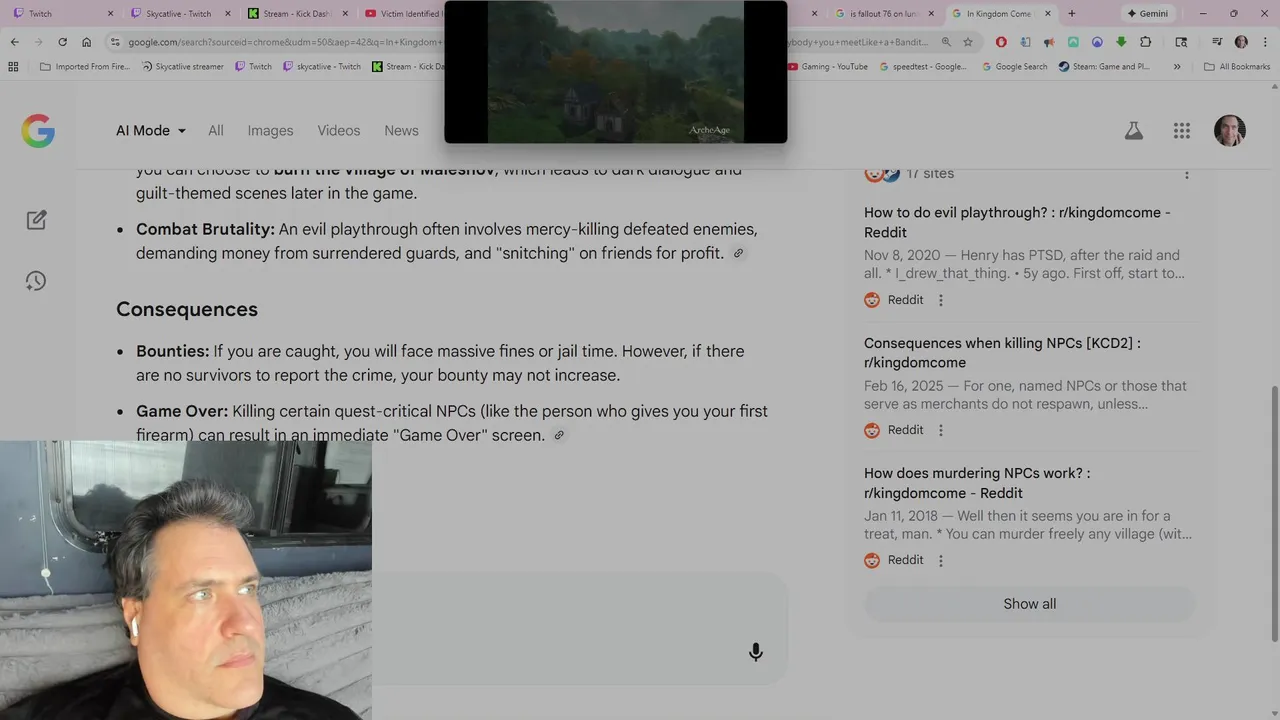Close the In Kingdom Come tab
The height and width of the screenshot is (720, 1280).
pyautogui.click(x=1050, y=14)
